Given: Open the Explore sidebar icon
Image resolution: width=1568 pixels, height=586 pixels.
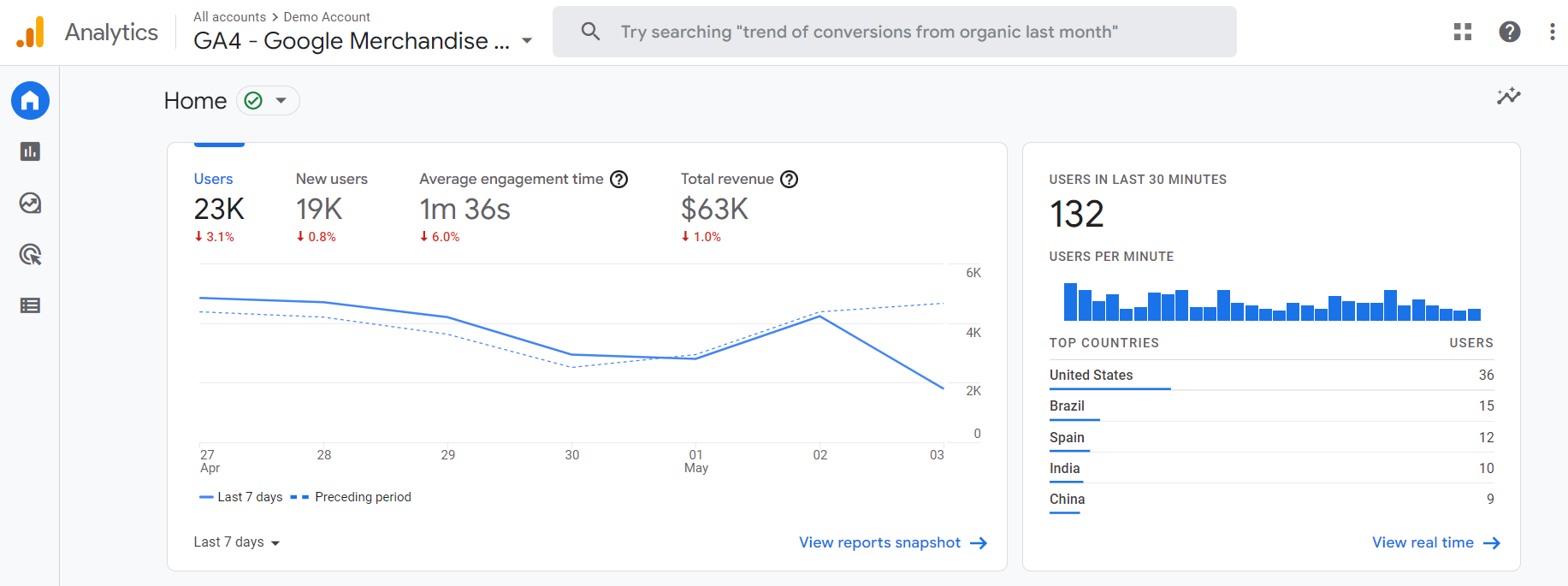Looking at the screenshot, I should tap(30, 203).
